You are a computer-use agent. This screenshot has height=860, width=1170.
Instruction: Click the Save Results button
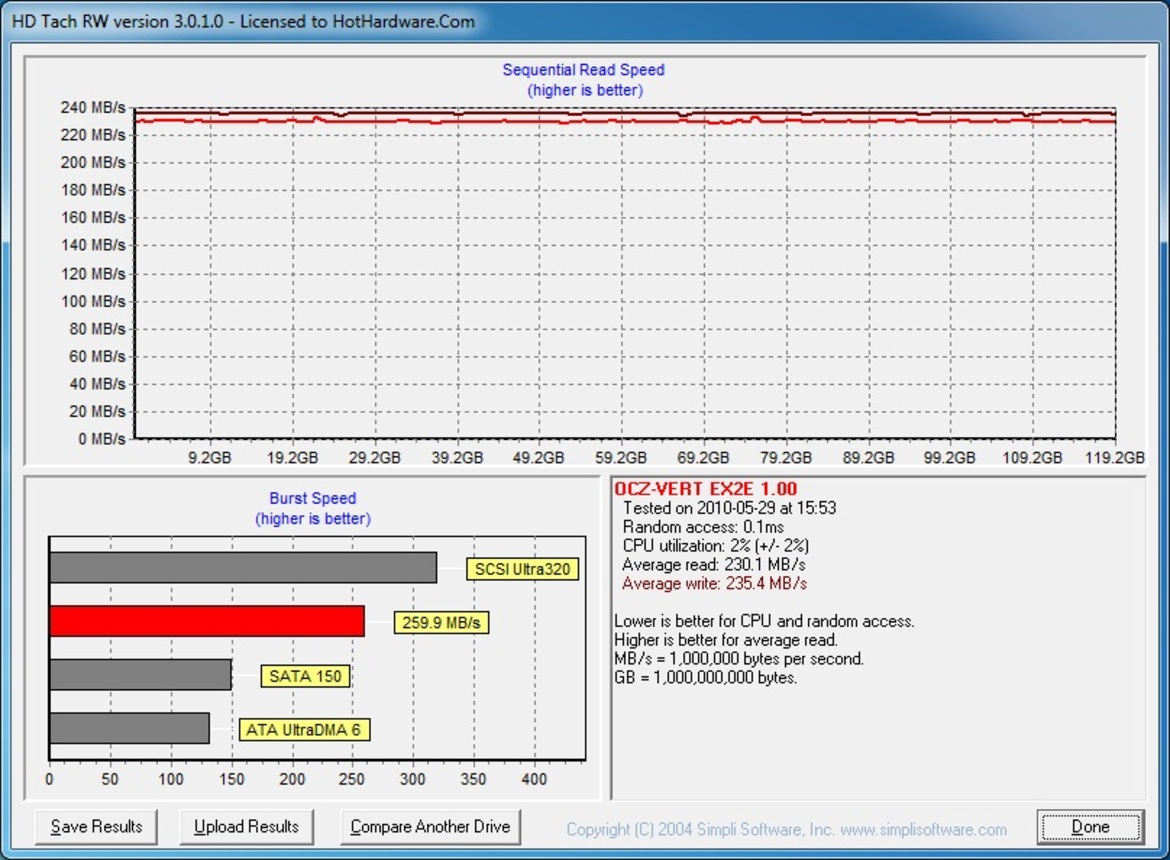click(95, 827)
